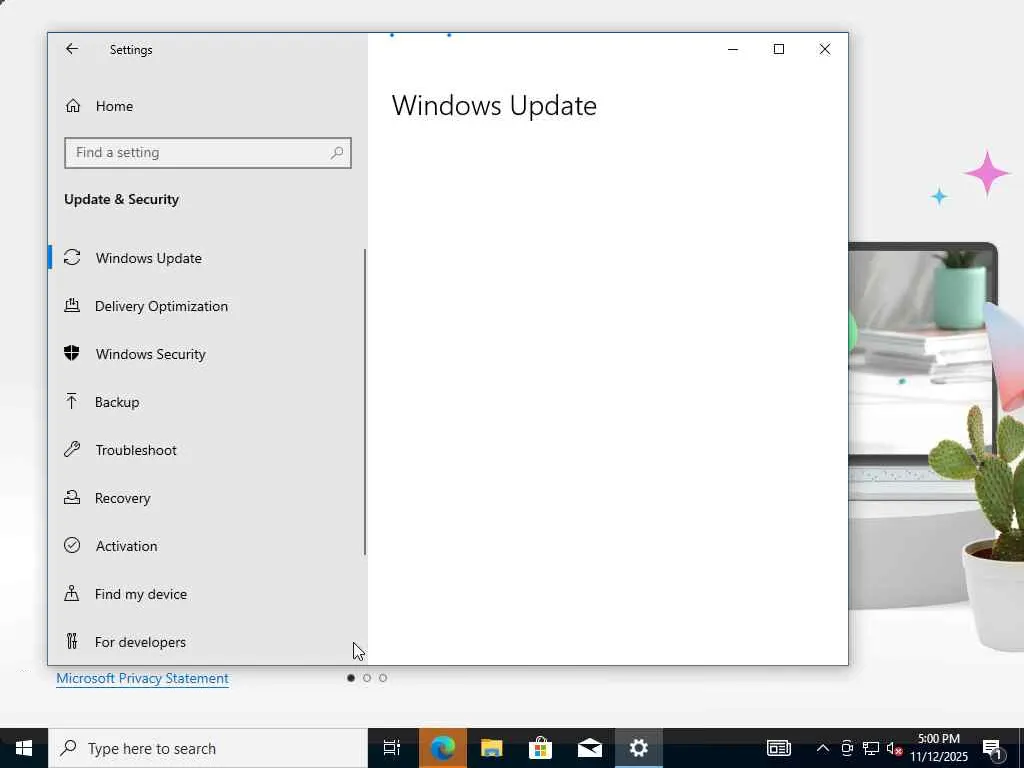This screenshot has height=768, width=1024.
Task: Click the Recovery icon
Action: (x=72, y=498)
